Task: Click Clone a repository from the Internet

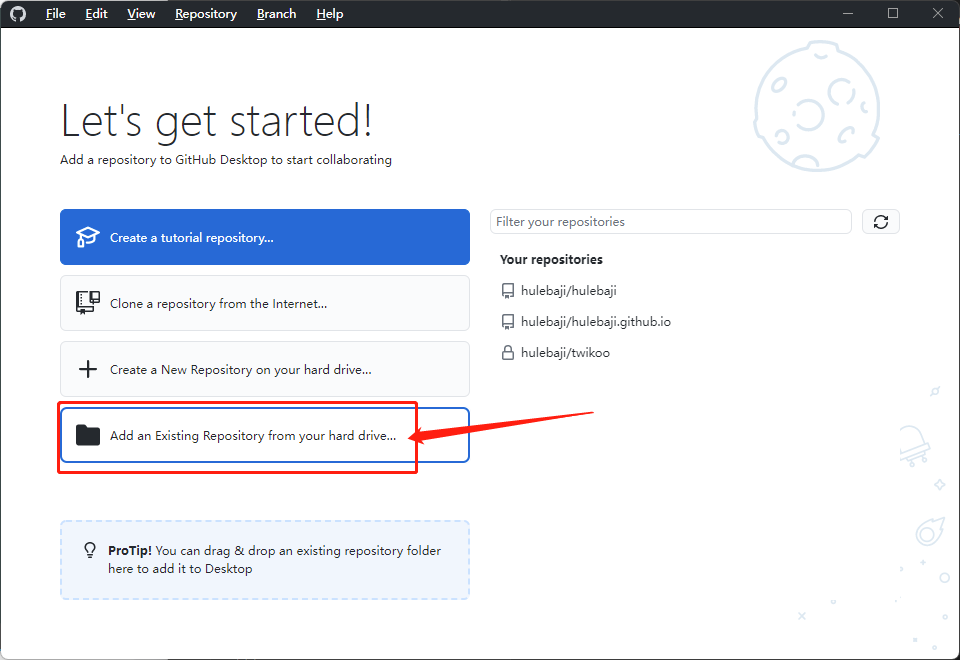Action: (x=264, y=303)
